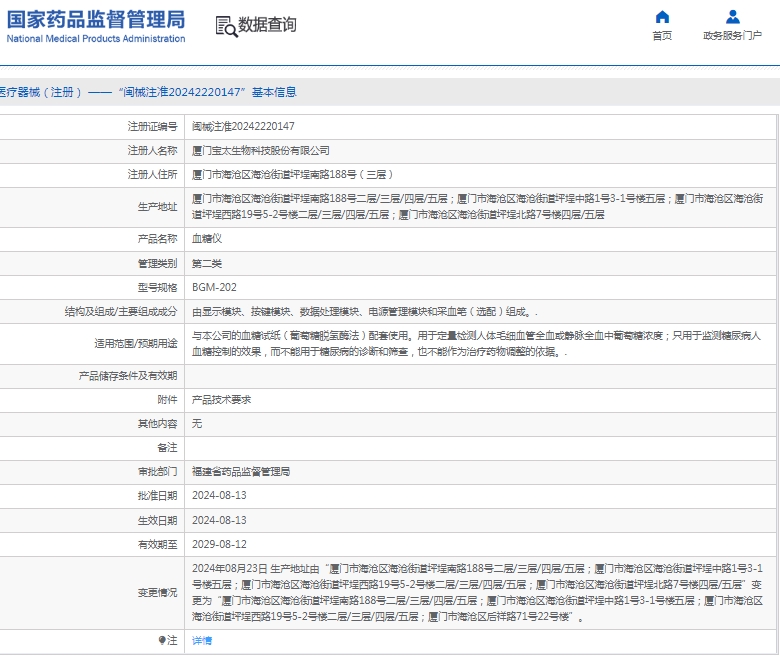The height and width of the screenshot is (659, 780).
Task: Open the 政务服务门户 text link
Action: click(x=732, y=36)
